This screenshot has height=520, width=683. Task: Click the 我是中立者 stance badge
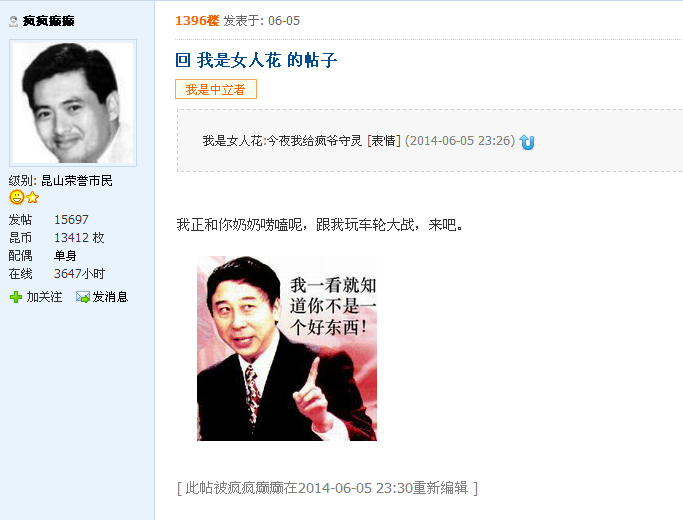[216, 89]
